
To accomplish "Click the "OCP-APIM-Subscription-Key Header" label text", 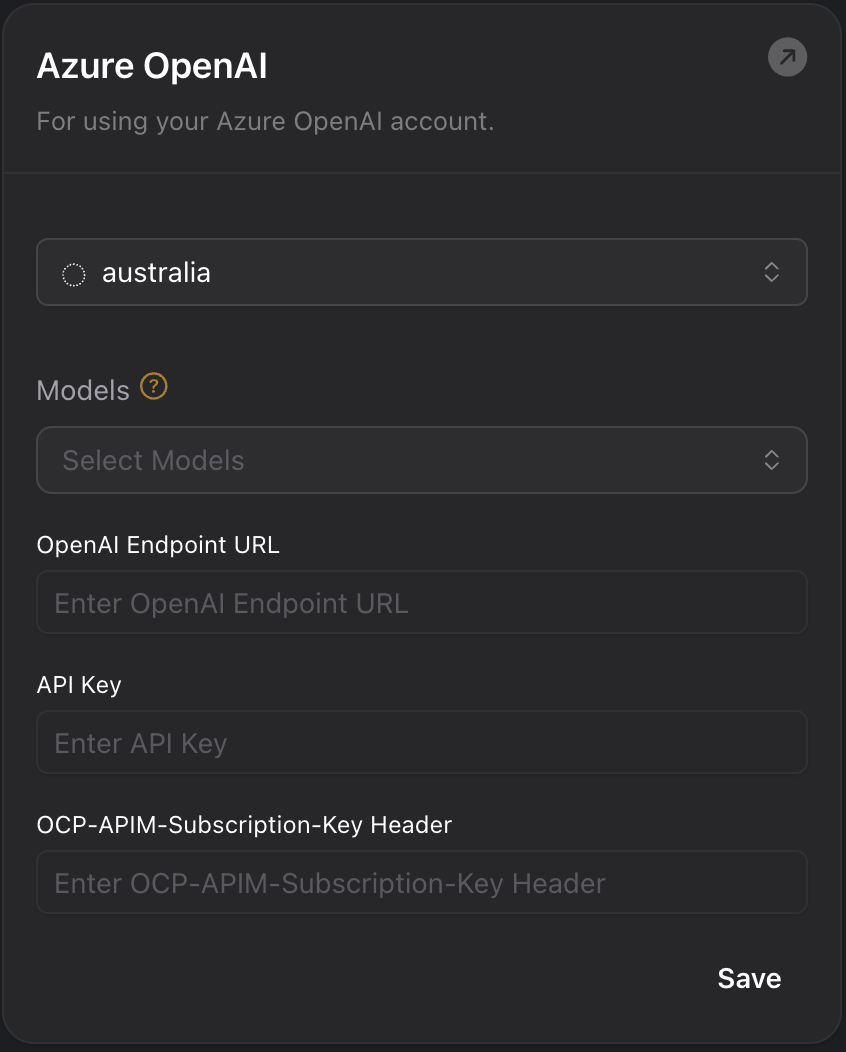I will point(244,825).
